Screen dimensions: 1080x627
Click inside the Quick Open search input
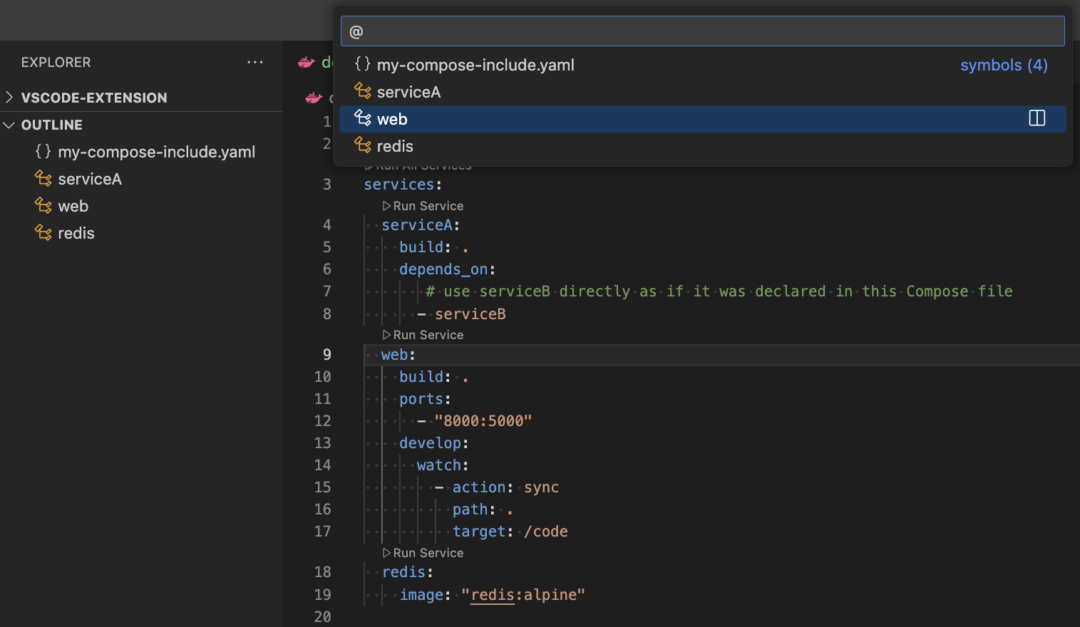coord(700,30)
